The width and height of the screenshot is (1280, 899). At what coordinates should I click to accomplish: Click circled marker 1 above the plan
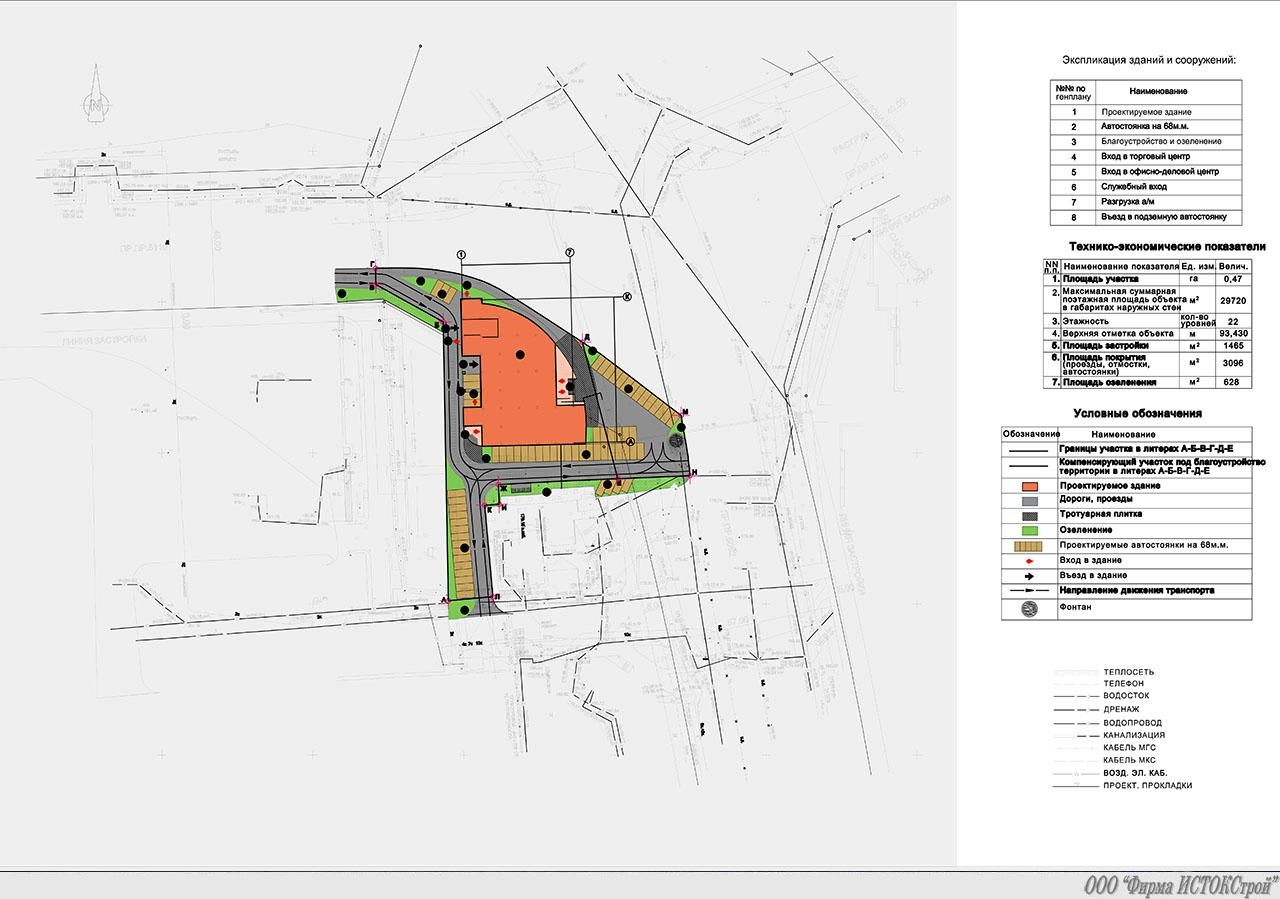click(x=462, y=255)
